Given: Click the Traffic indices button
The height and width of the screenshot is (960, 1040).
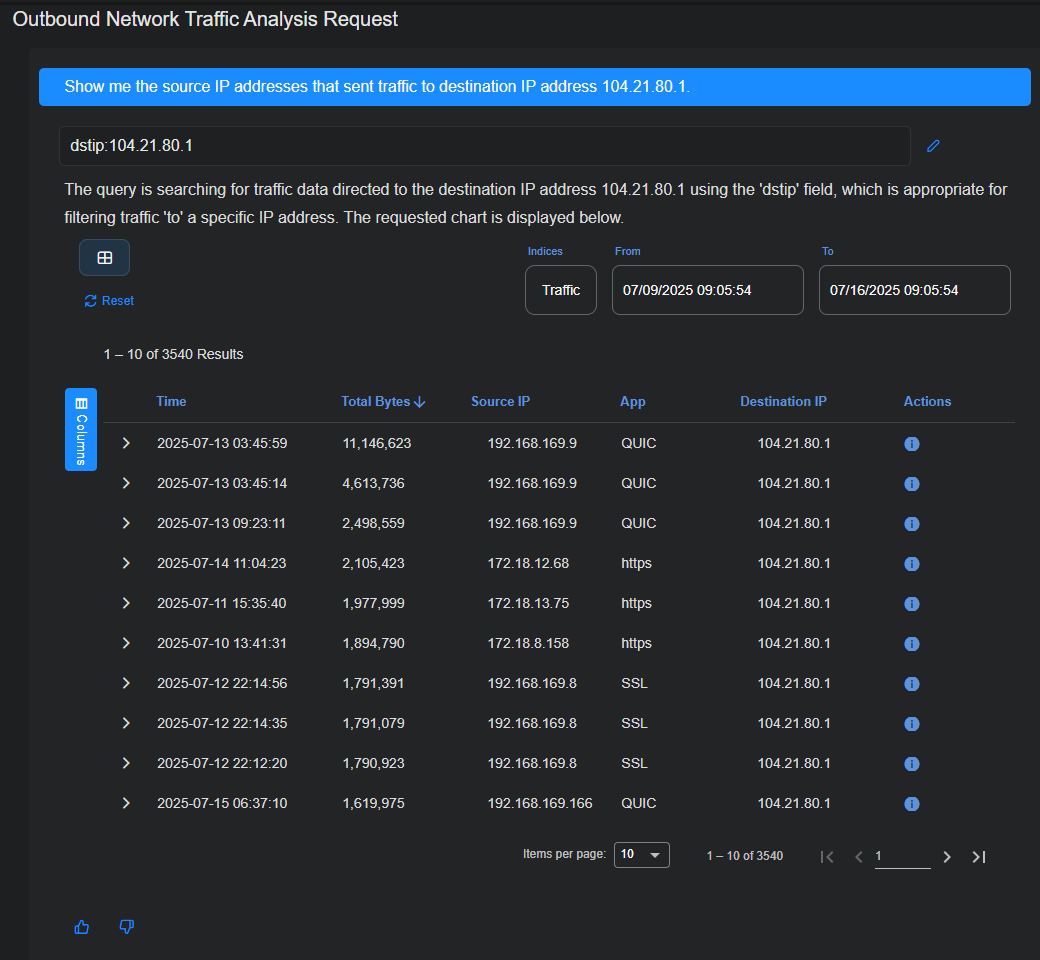Looking at the screenshot, I should pyautogui.click(x=560, y=290).
